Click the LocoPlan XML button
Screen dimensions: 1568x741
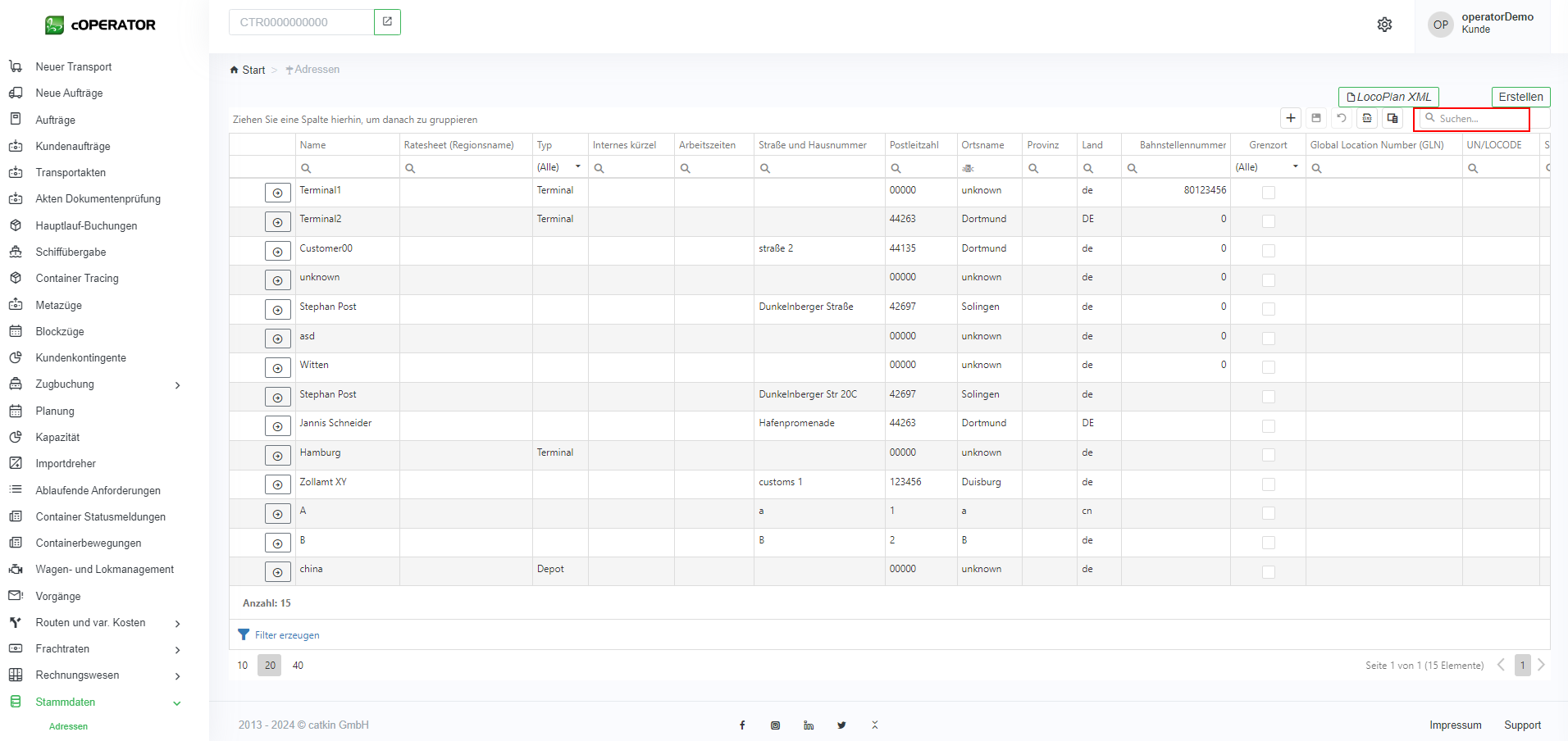1388,97
